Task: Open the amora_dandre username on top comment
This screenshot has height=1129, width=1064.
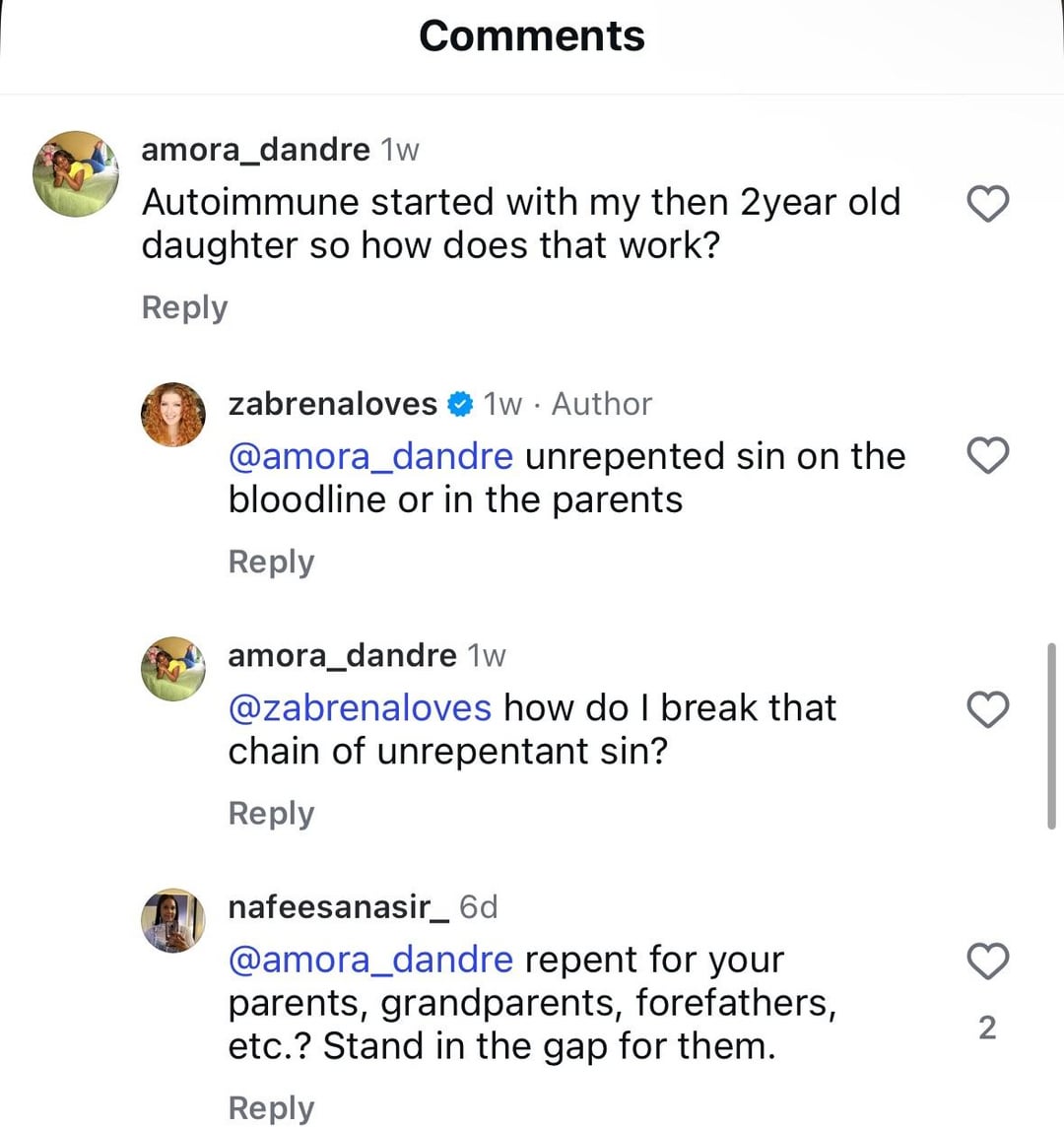Action: click(x=255, y=150)
